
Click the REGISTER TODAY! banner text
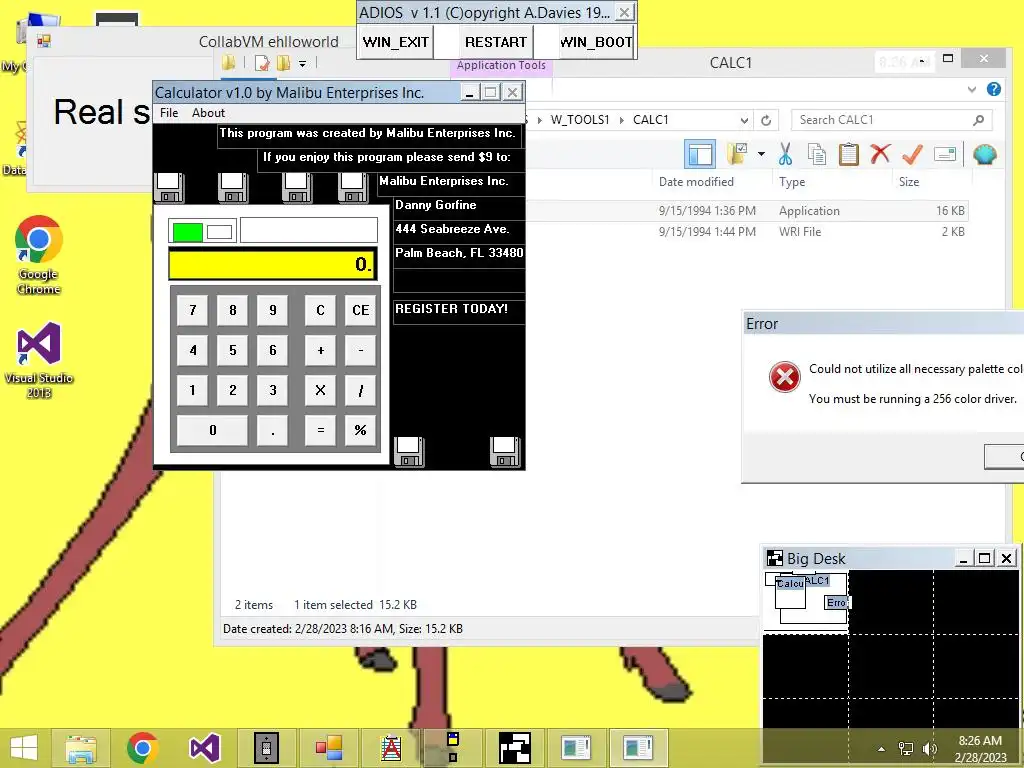[x=451, y=309]
